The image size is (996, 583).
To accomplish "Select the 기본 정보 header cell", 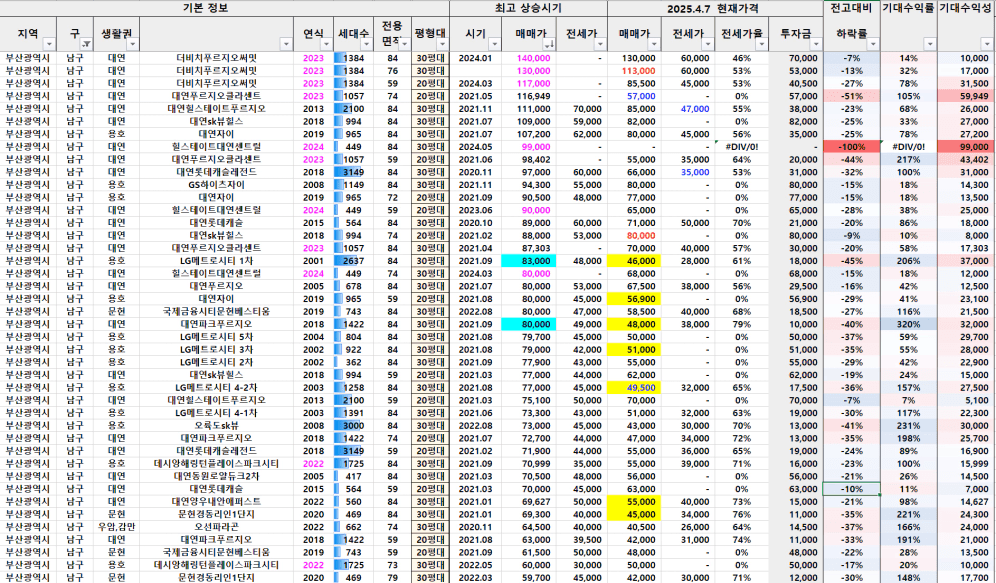I will 225,8.
